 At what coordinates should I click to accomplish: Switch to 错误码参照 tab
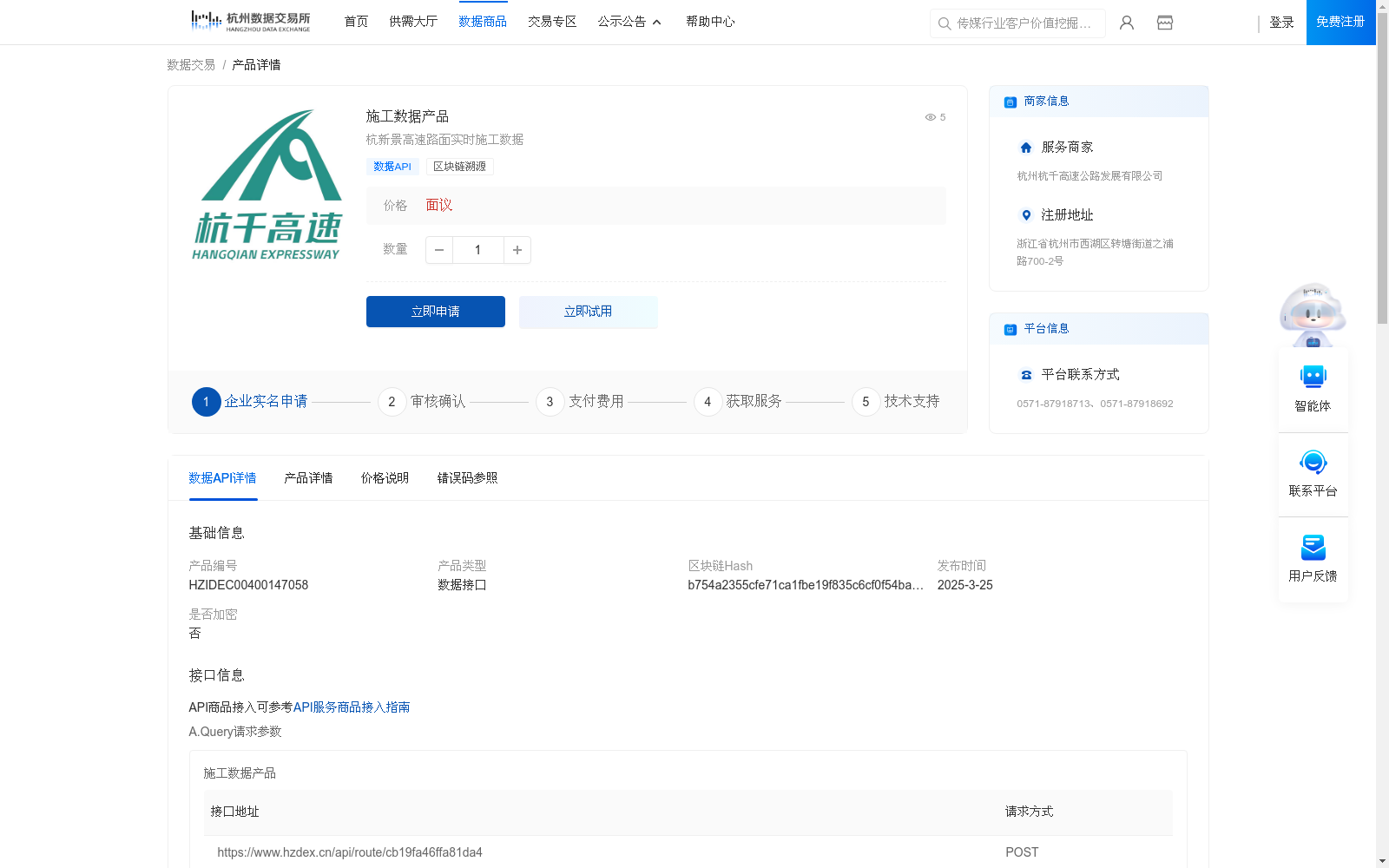467,478
